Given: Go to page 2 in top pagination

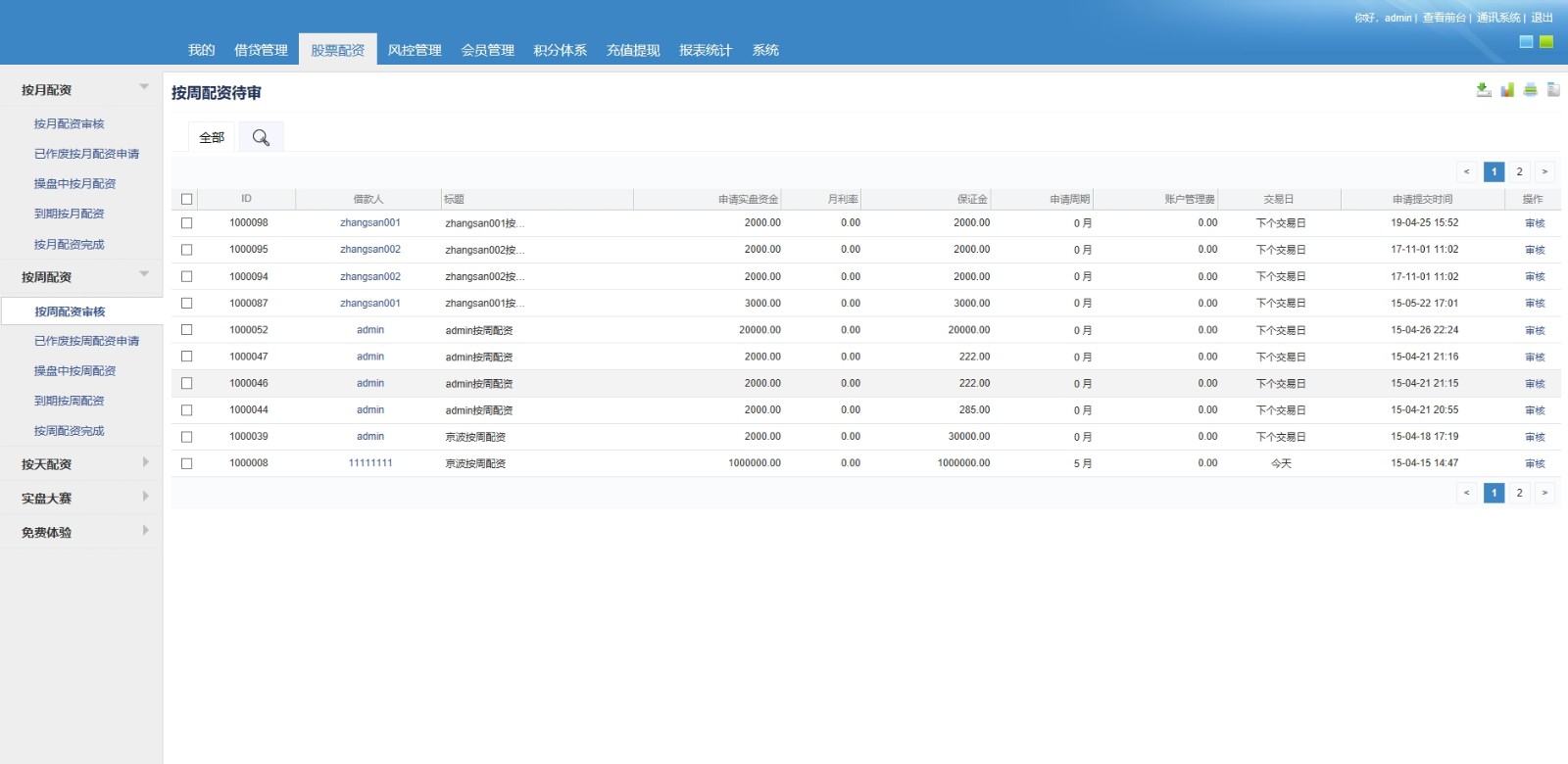Looking at the screenshot, I should pyautogui.click(x=1519, y=171).
